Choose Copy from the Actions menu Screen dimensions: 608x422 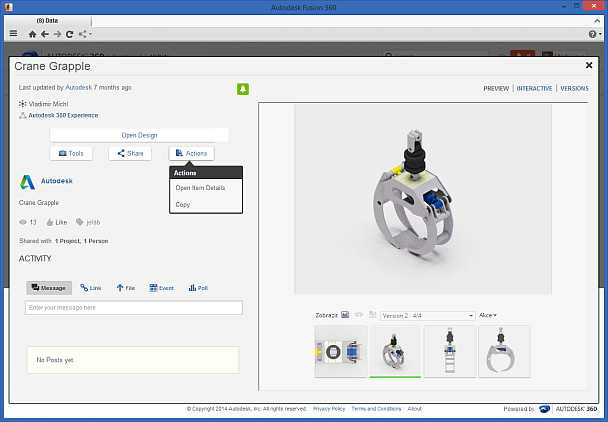183,204
